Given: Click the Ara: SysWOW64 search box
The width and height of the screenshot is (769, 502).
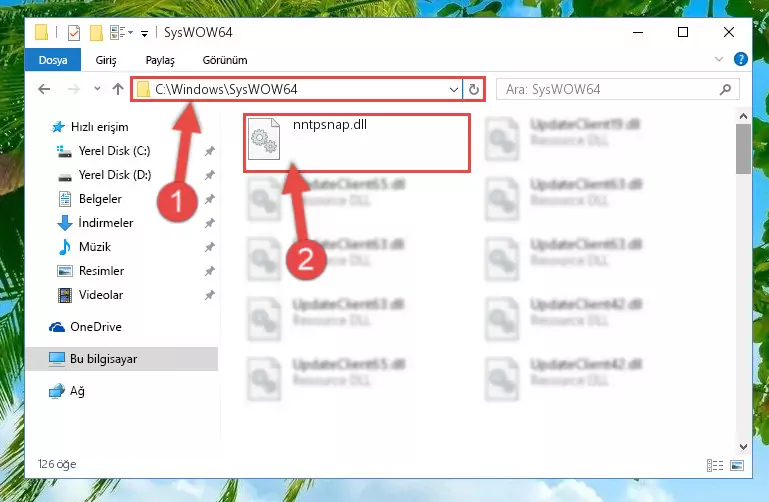Looking at the screenshot, I should coord(617,89).
